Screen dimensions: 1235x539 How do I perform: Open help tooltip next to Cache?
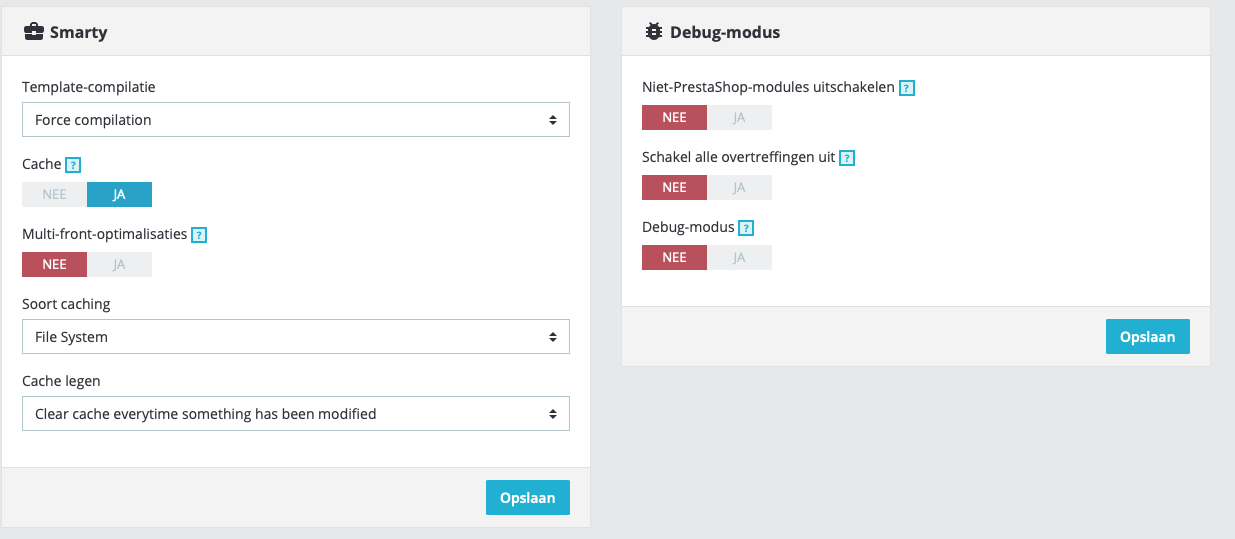[72, 165]
